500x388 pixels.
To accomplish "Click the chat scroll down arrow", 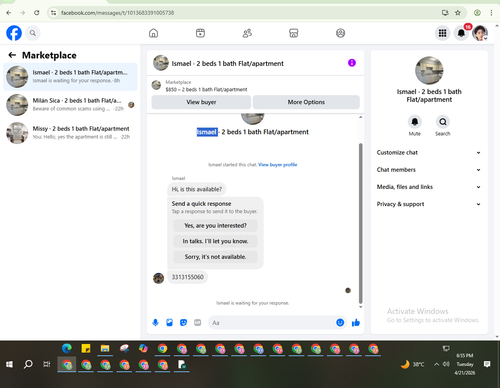I will (x=360, y=307).
